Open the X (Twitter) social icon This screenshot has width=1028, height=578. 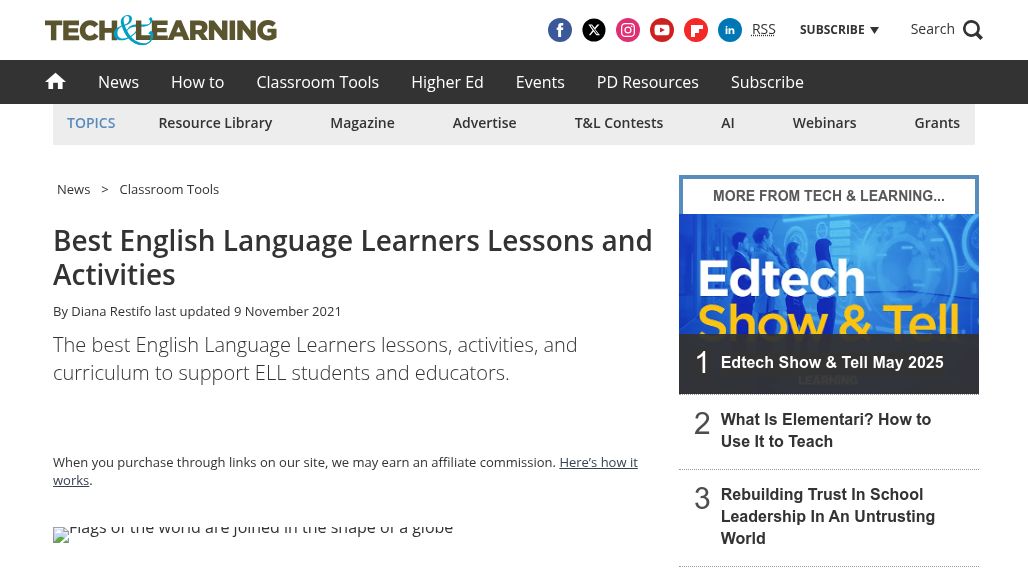[594, 30]
